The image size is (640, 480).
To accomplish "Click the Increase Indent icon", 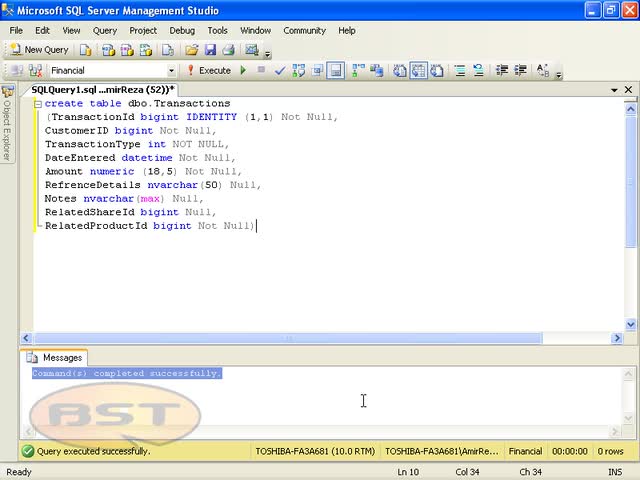I will [520, 71].
